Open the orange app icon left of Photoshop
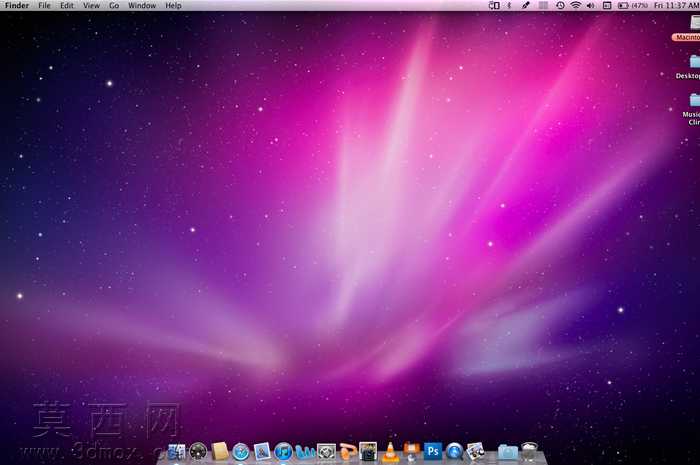 pos(412,452)
